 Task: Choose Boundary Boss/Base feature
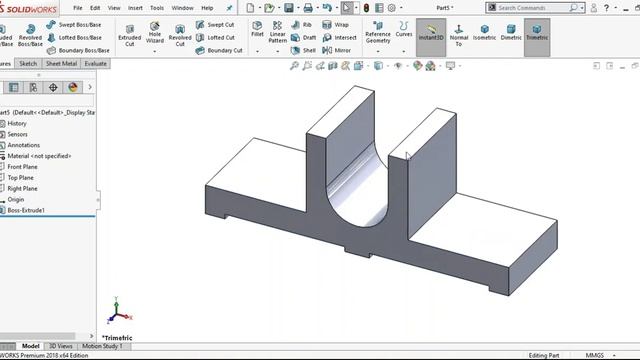click(78, 51)
